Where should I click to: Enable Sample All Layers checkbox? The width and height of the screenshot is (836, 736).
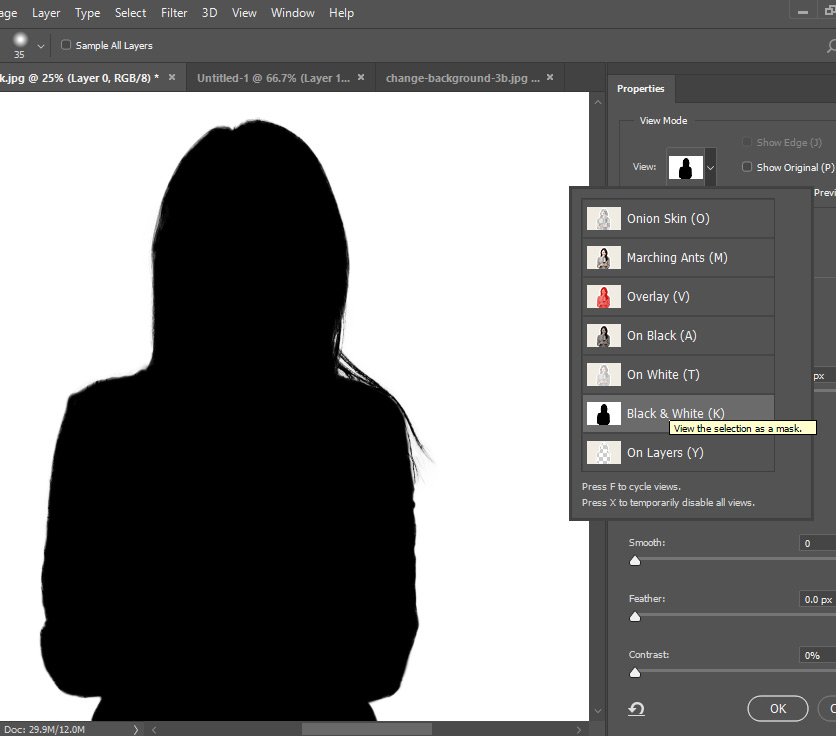click(66, 45)
